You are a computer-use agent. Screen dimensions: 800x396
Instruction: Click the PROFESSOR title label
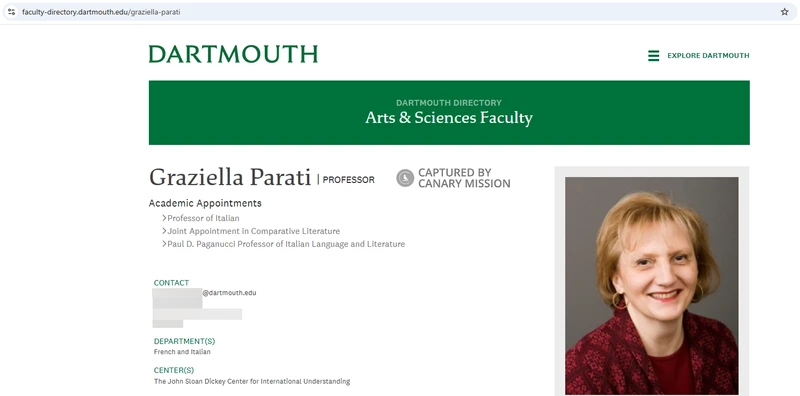pyautogui.click(x=348, y=180)
